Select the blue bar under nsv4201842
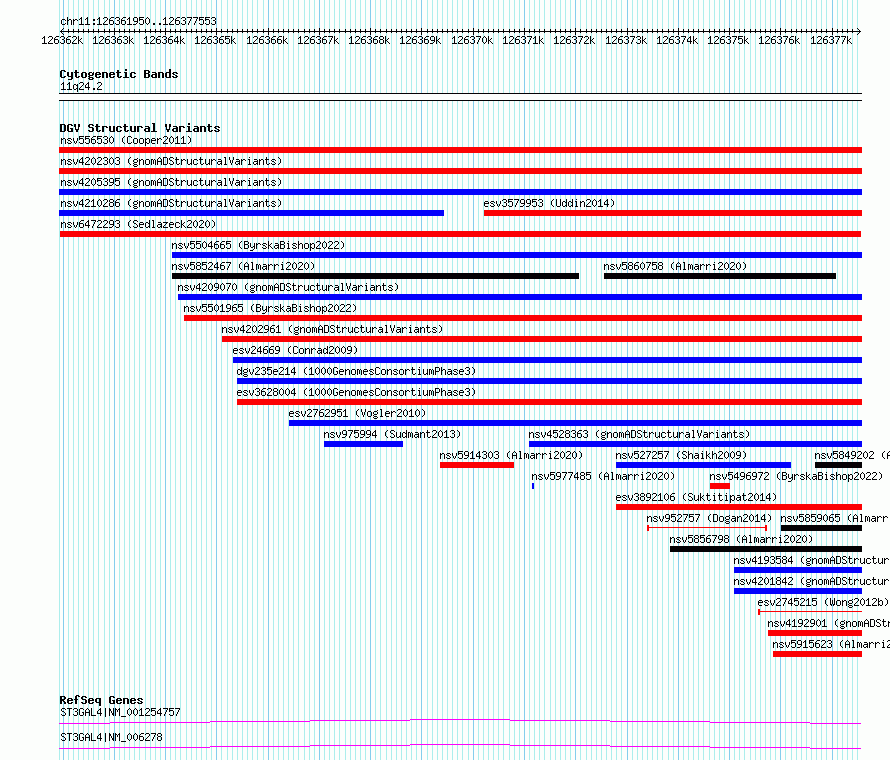 coord(798,591)
